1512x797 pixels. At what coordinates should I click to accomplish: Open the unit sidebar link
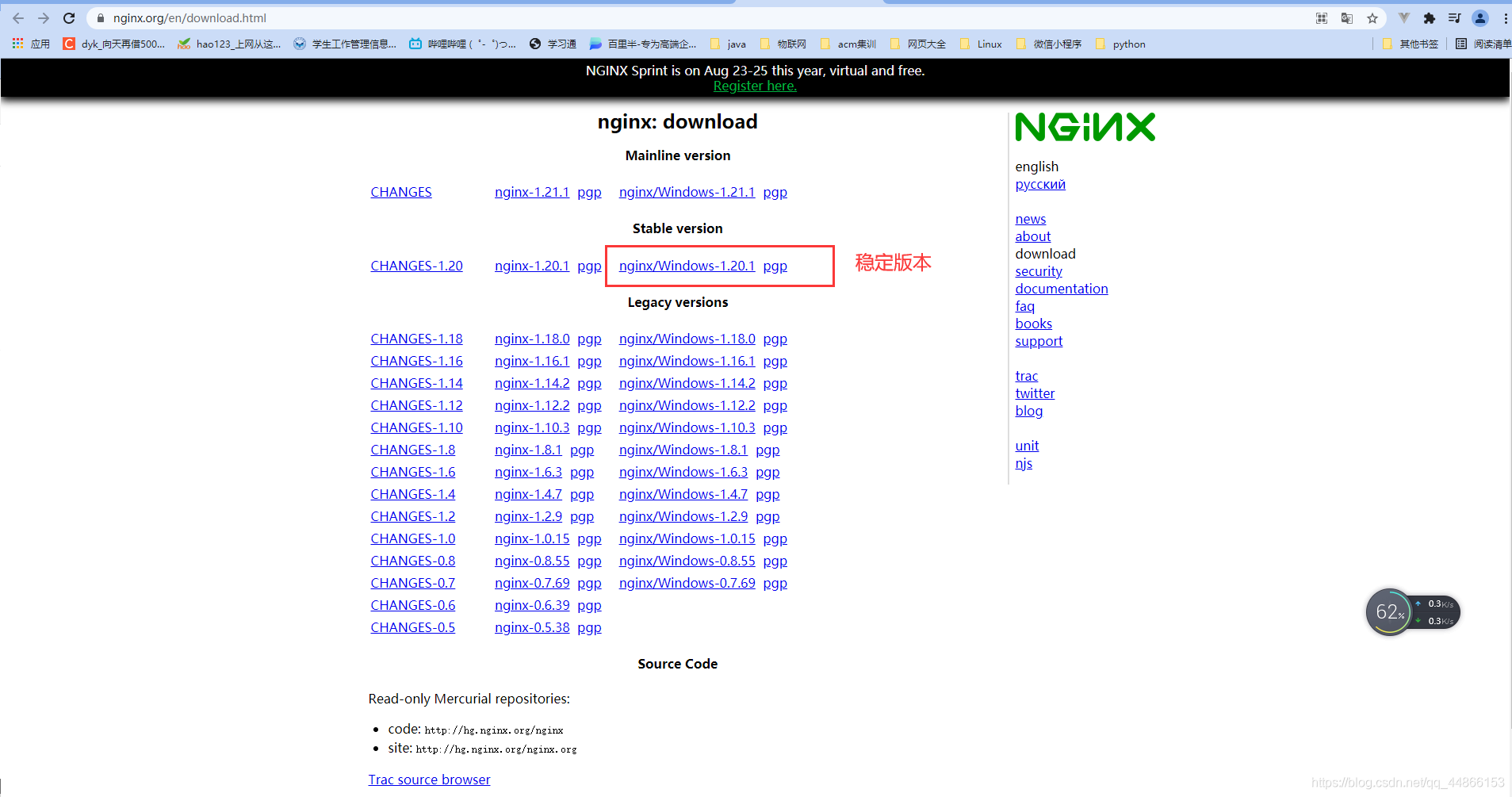(x=1027, y=446)
